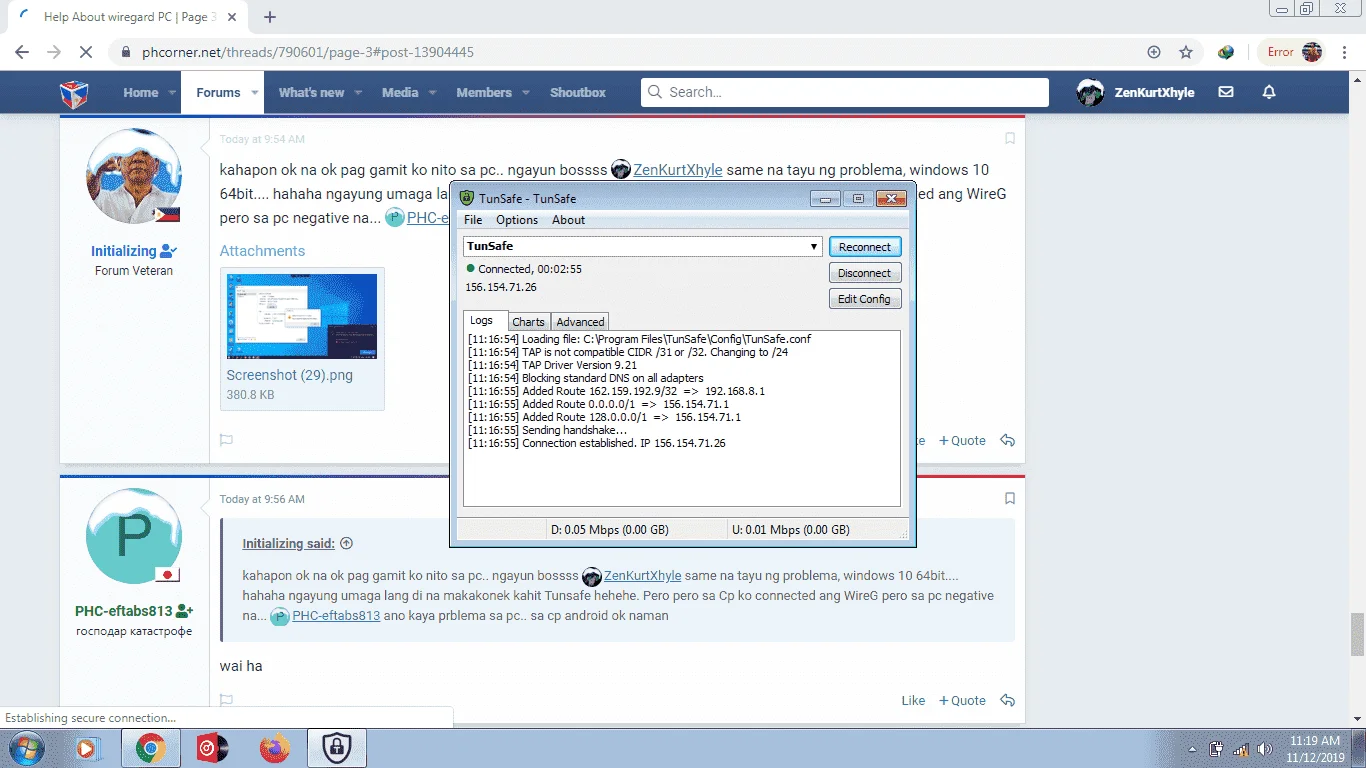This screenshot has height=768, width=1366.
Task: Reply to PHC-eftabs813 post using arrow icon
Action: [x=1008, y=700]
